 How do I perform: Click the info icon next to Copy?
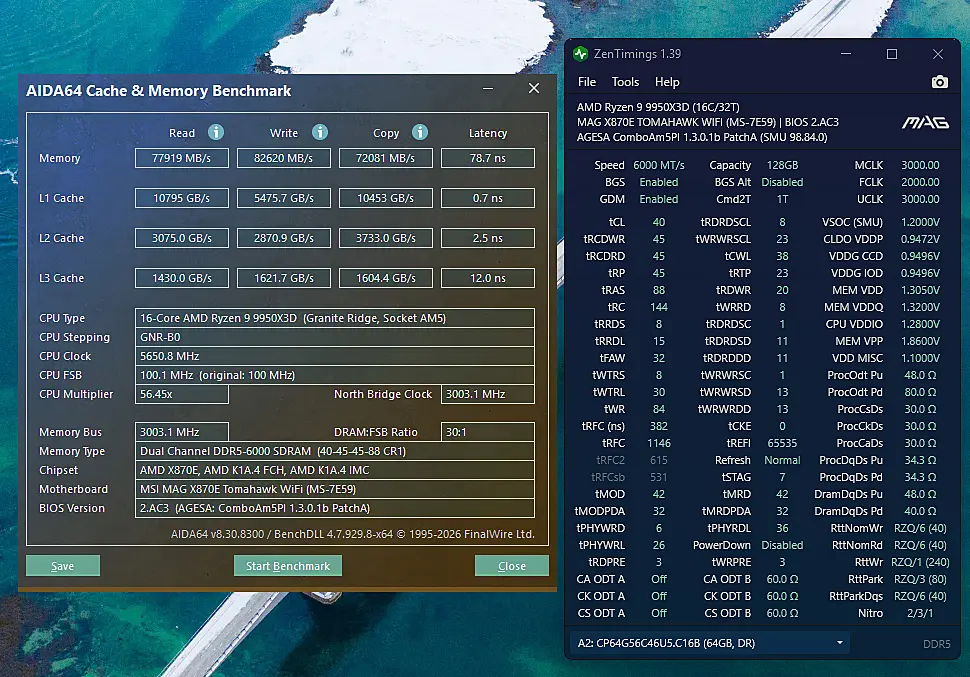(x=420, y=132)
